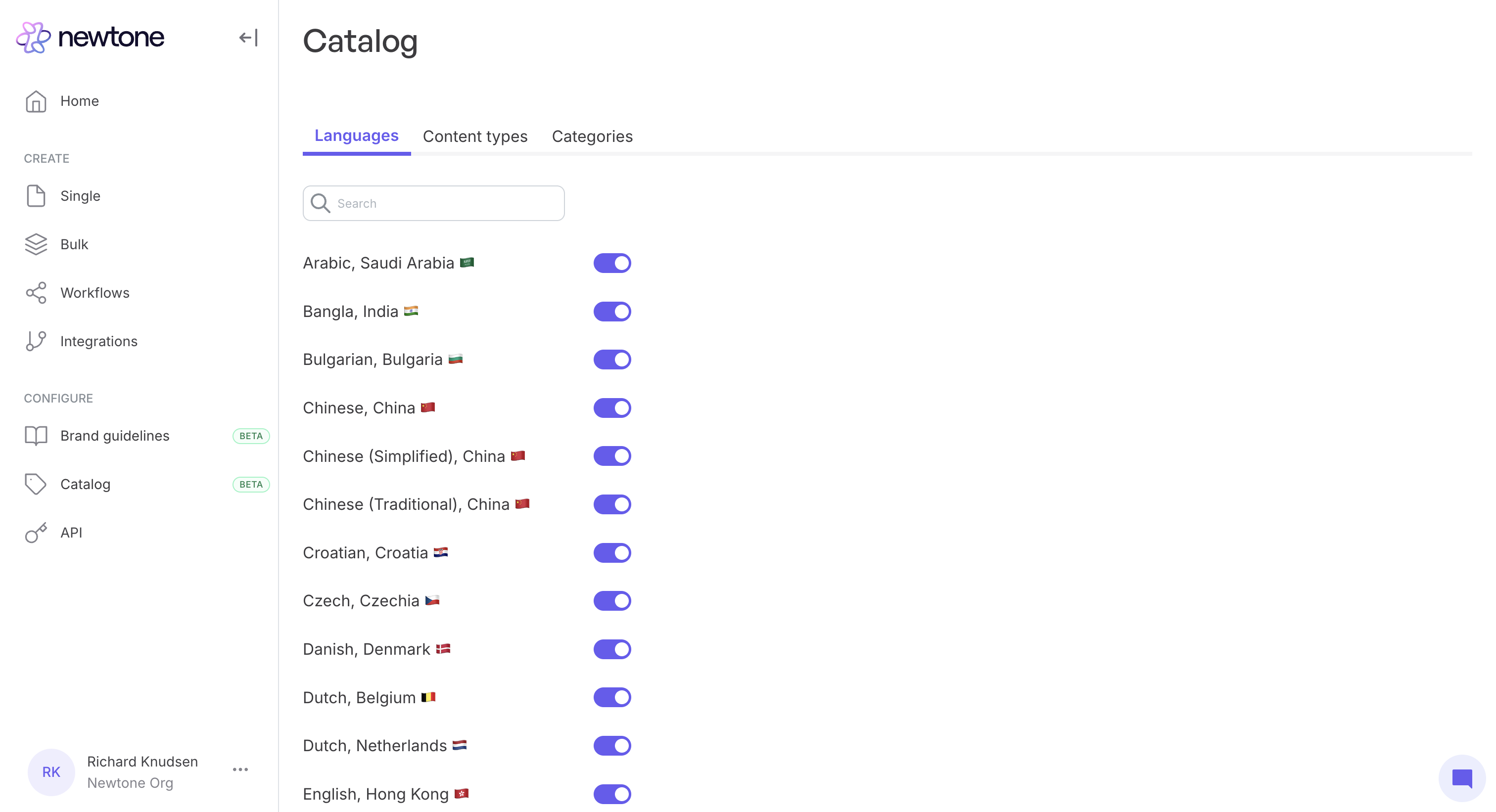Go to Catalog in sidebar
Viewport: 1496px width, 812px height.
pyautogui.click(x=86, y=484)
